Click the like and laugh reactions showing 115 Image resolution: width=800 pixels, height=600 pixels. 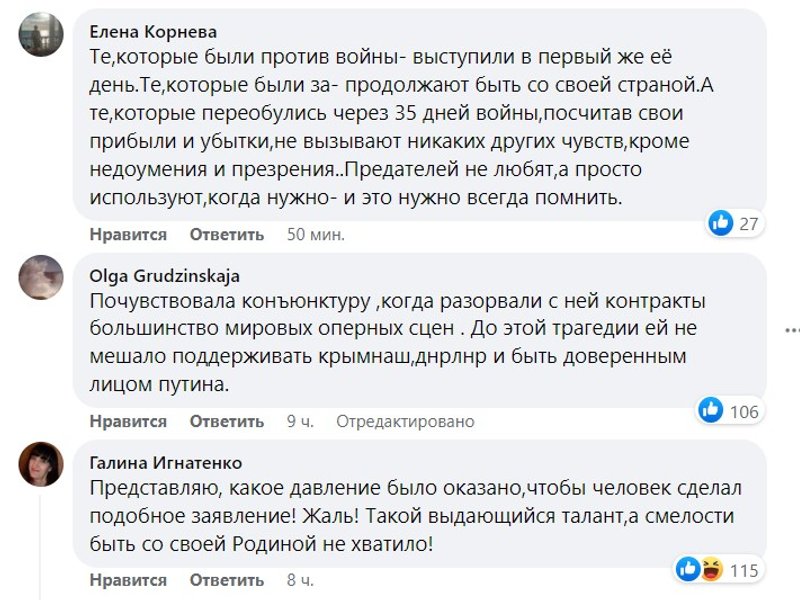coord(700,569)
